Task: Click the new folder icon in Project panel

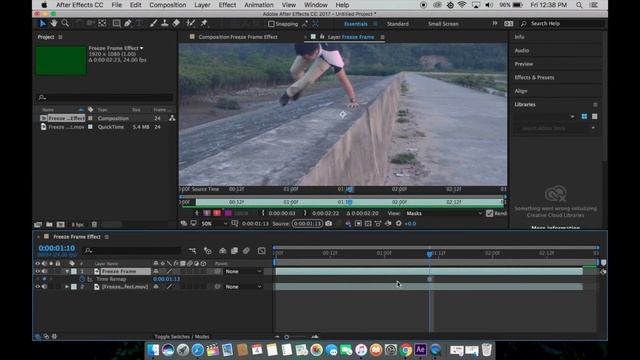Action: 49,224
